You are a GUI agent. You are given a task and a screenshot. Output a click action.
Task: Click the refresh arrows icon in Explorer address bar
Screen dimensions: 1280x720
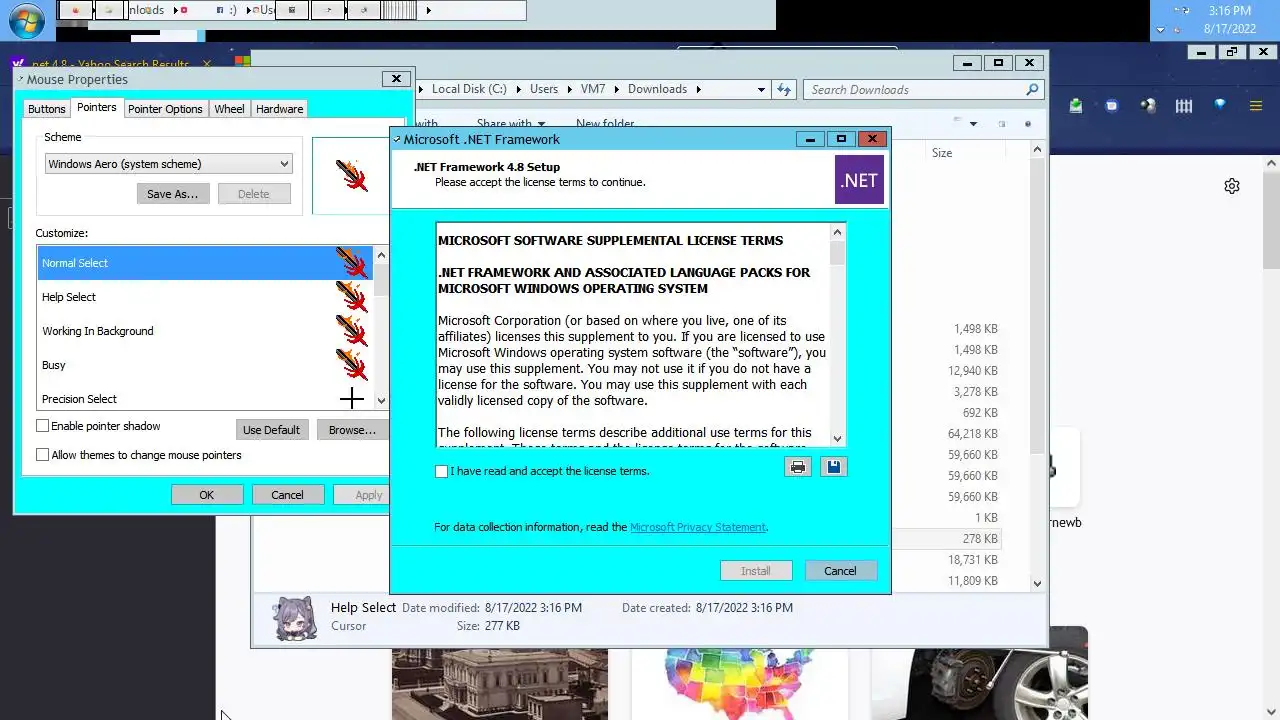click(x=785, y=89)
